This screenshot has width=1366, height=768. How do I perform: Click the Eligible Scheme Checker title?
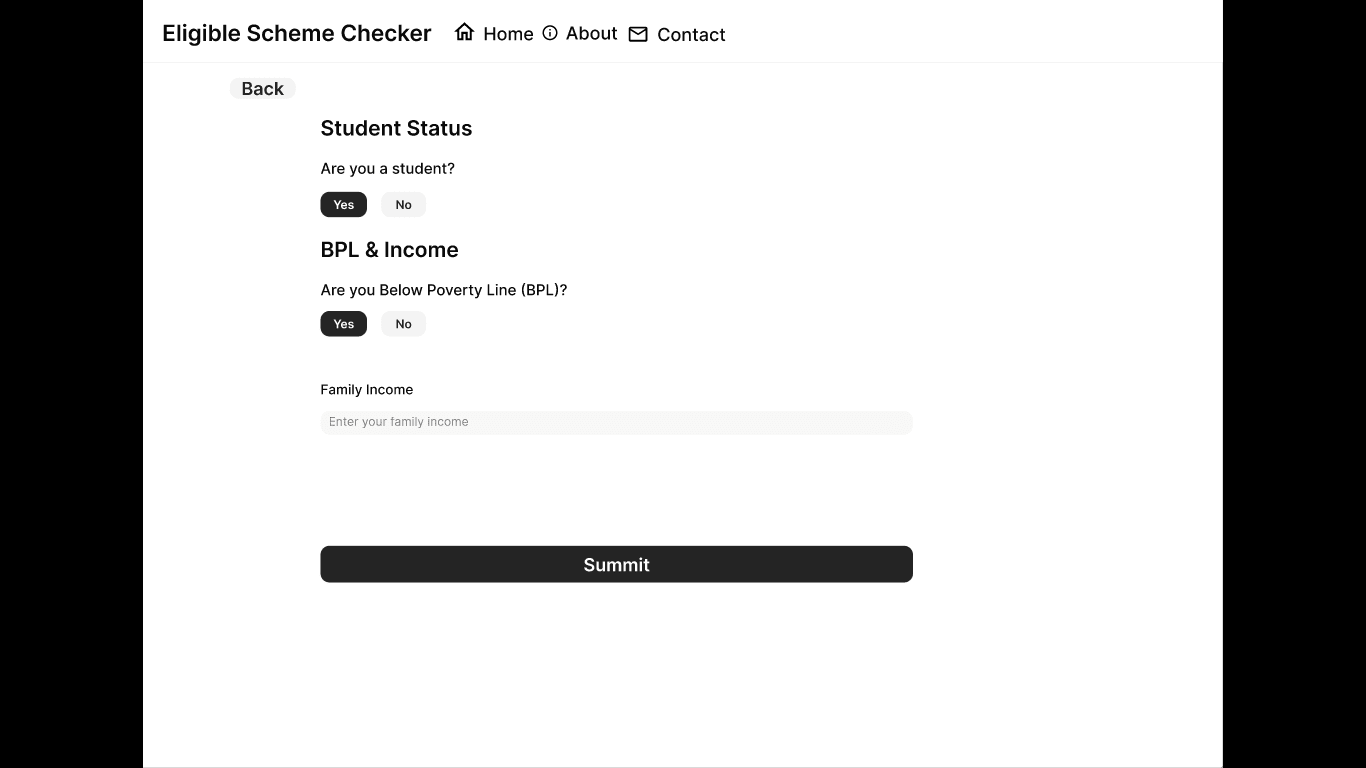click(296, 33)
